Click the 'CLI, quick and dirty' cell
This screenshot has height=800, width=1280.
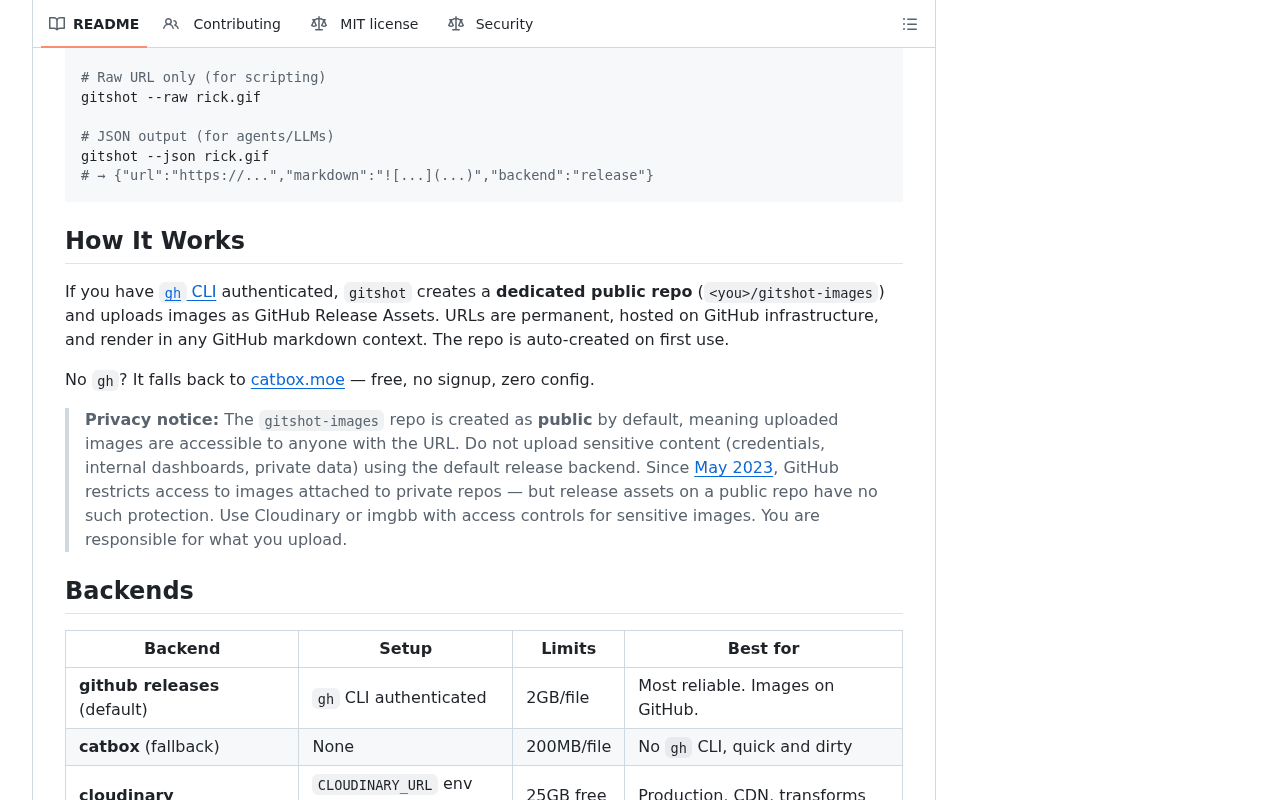[x=764, y=747]
